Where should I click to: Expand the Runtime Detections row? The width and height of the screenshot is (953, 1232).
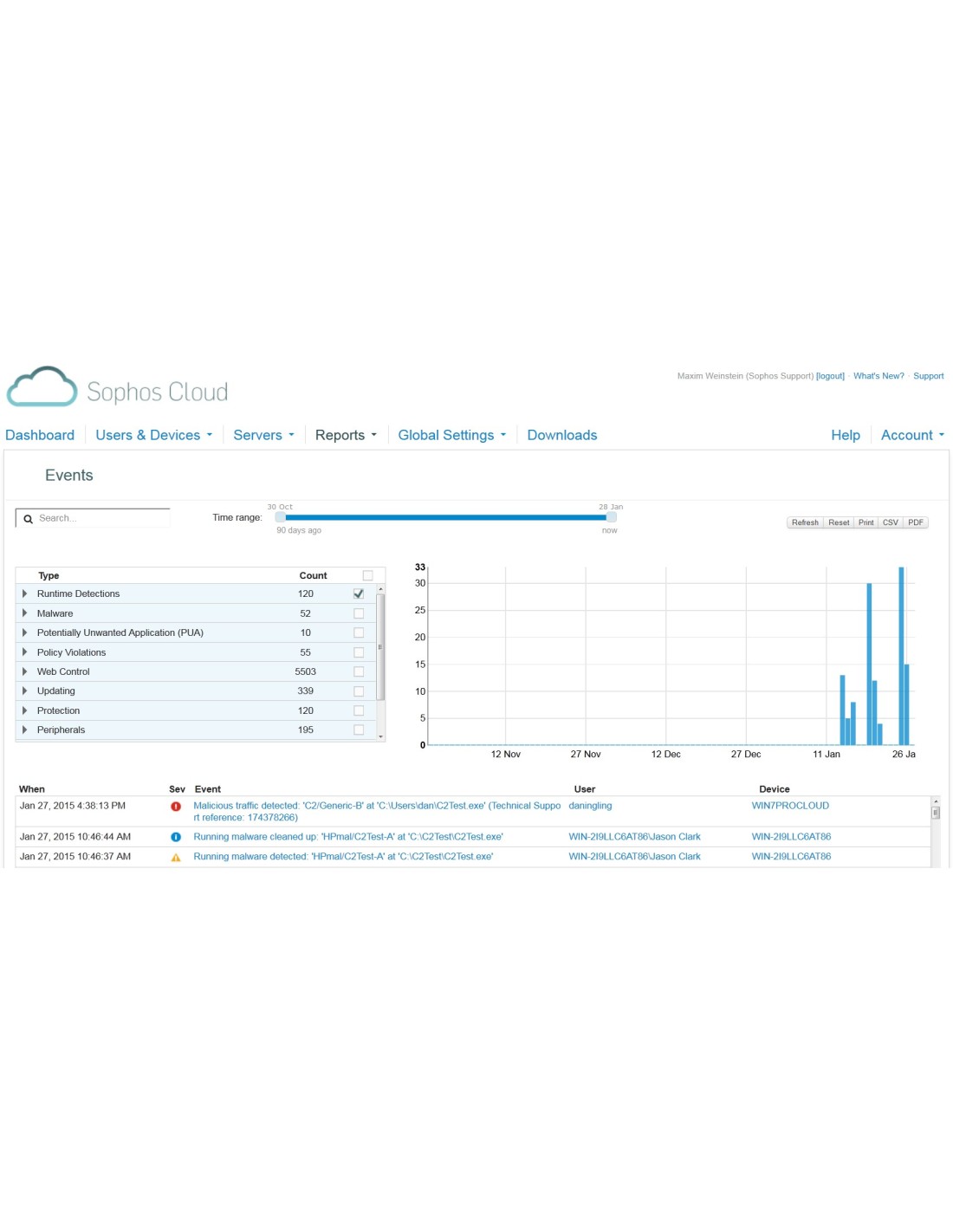[x=24, y=594]
